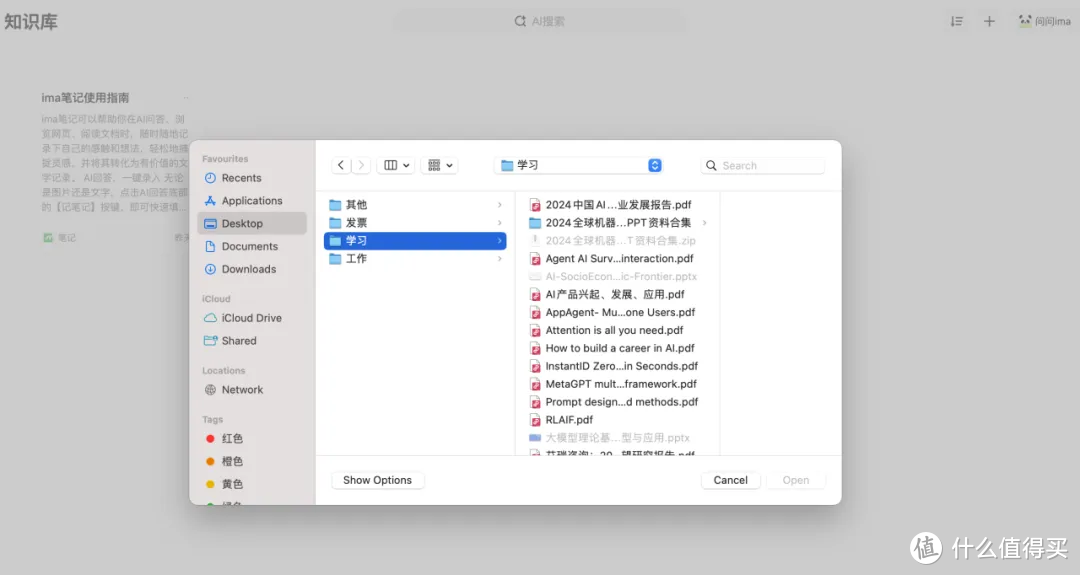
Task: Open the 其他 folder
Action: 415,205
